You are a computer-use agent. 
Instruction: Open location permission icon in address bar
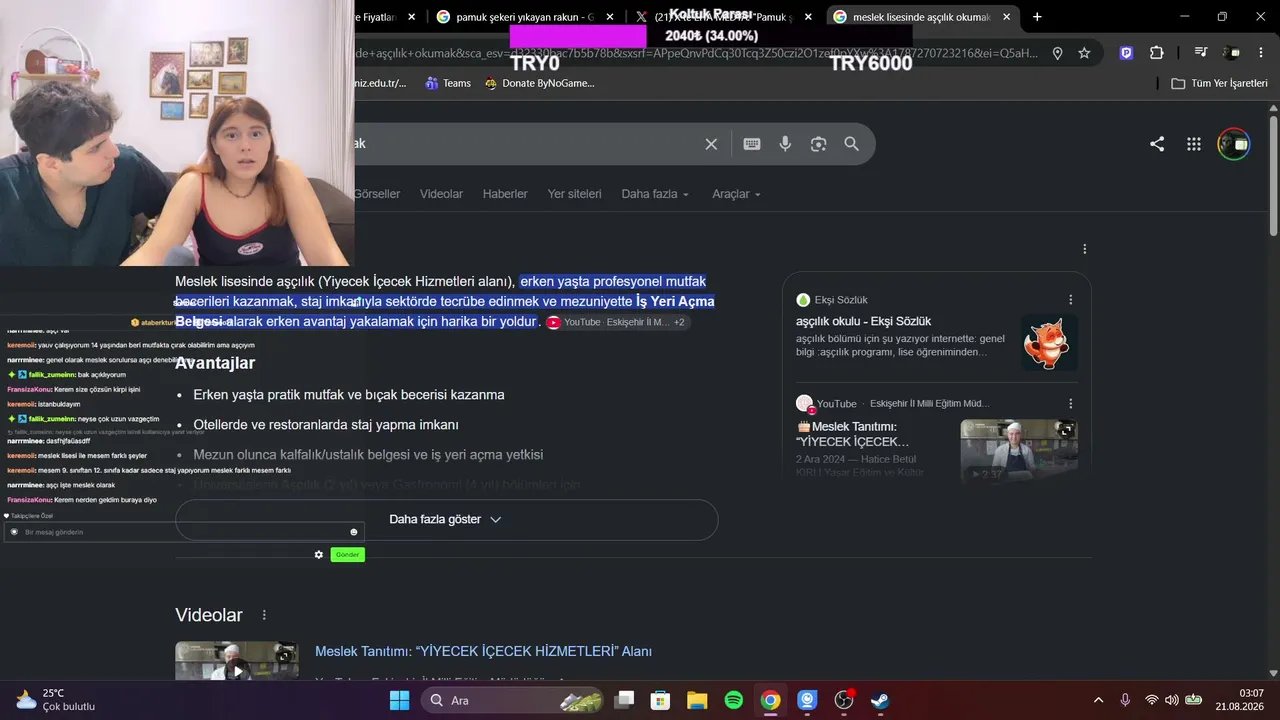[1057, 53]
